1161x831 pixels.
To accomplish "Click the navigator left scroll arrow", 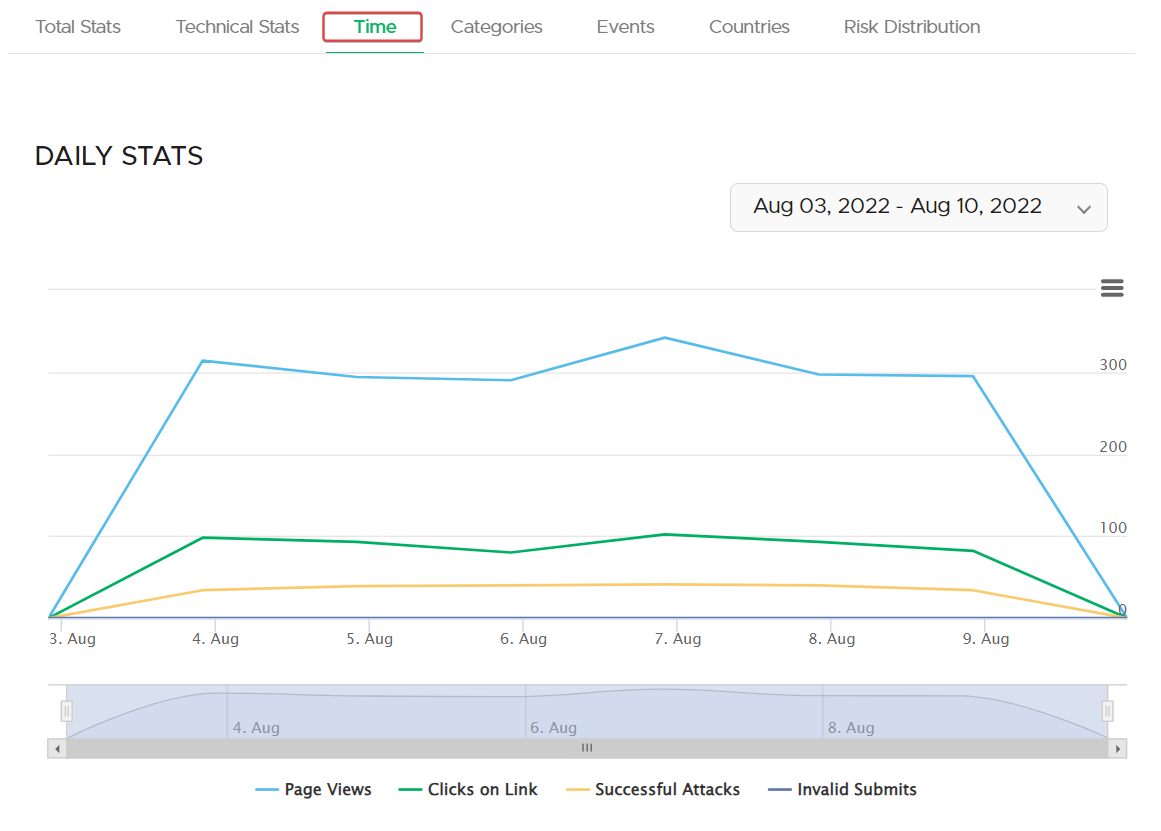I will pyautogui.click(x=57, y=748).
